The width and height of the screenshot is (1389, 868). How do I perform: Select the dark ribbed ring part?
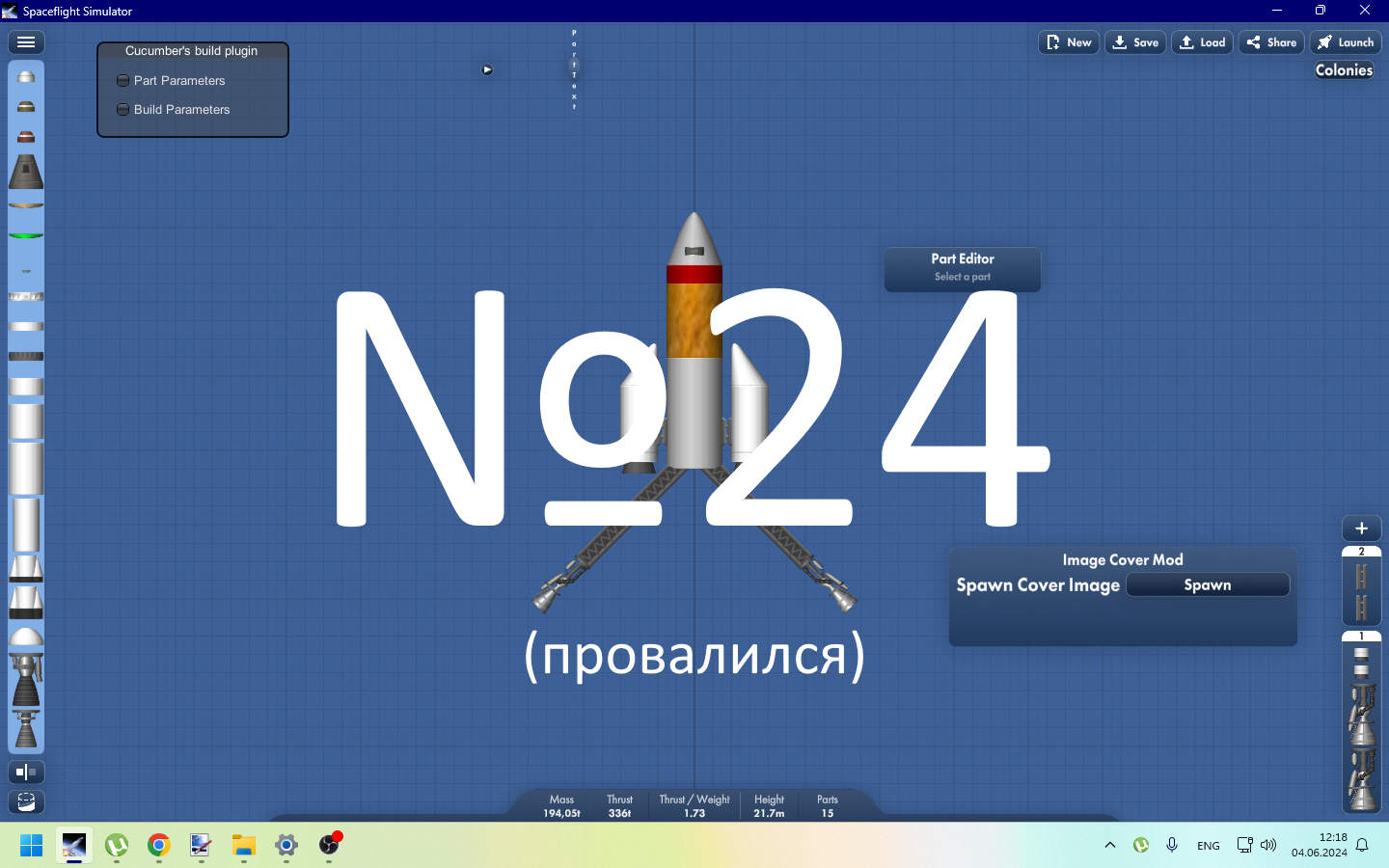(x=26, y=357)
